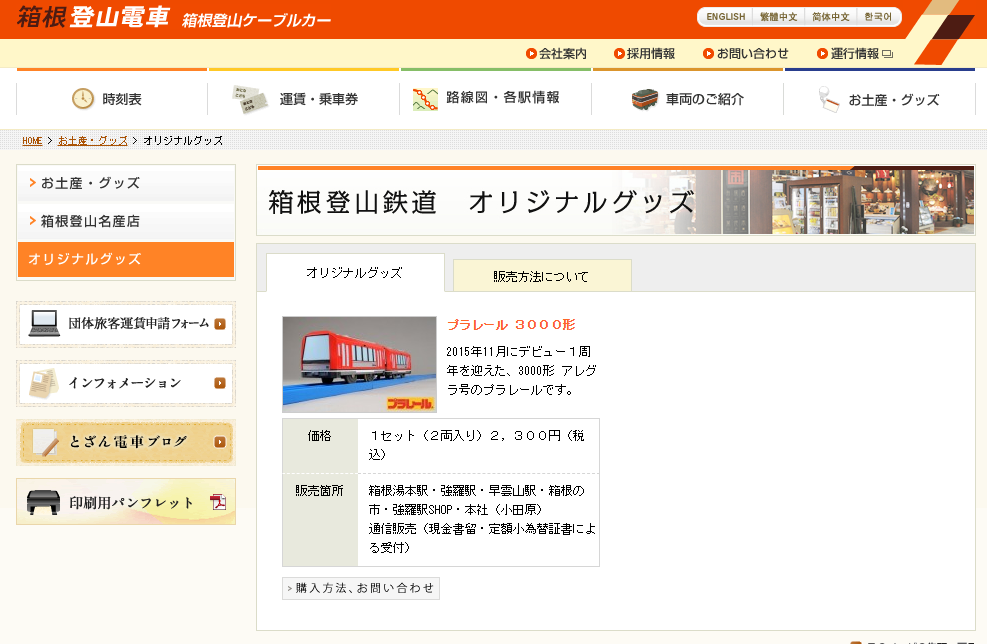Click 購入方法、お問い合わせ button

pos(361,588)
